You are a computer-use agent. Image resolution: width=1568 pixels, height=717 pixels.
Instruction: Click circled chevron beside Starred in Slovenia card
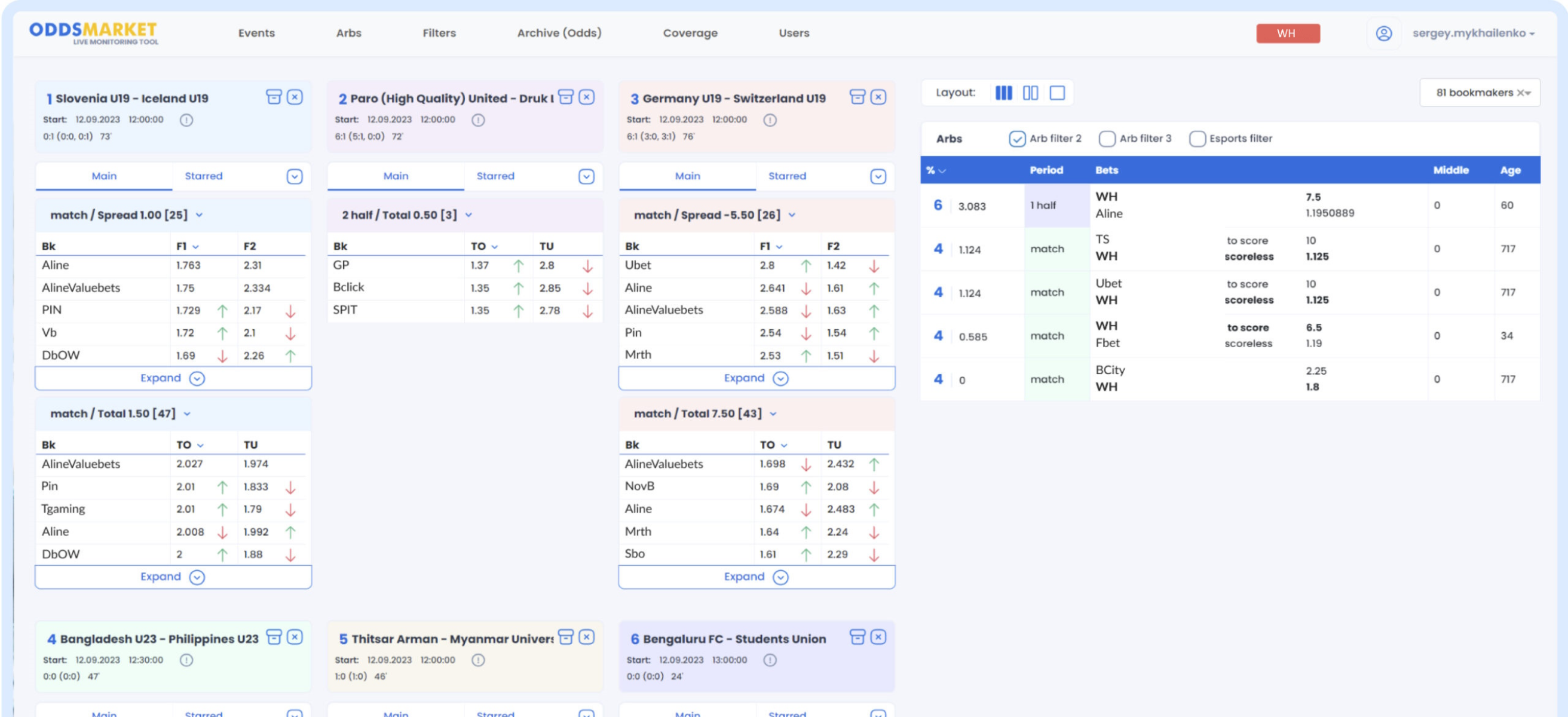[x=294, y=176]
